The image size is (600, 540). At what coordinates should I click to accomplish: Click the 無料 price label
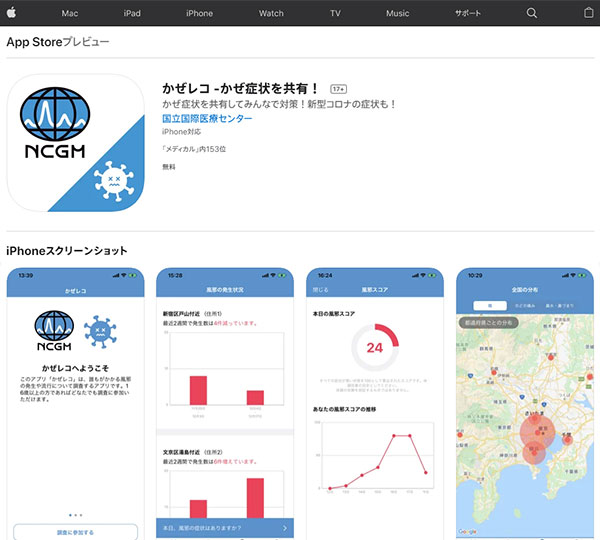pyautogui.click(x=169, y=167)
